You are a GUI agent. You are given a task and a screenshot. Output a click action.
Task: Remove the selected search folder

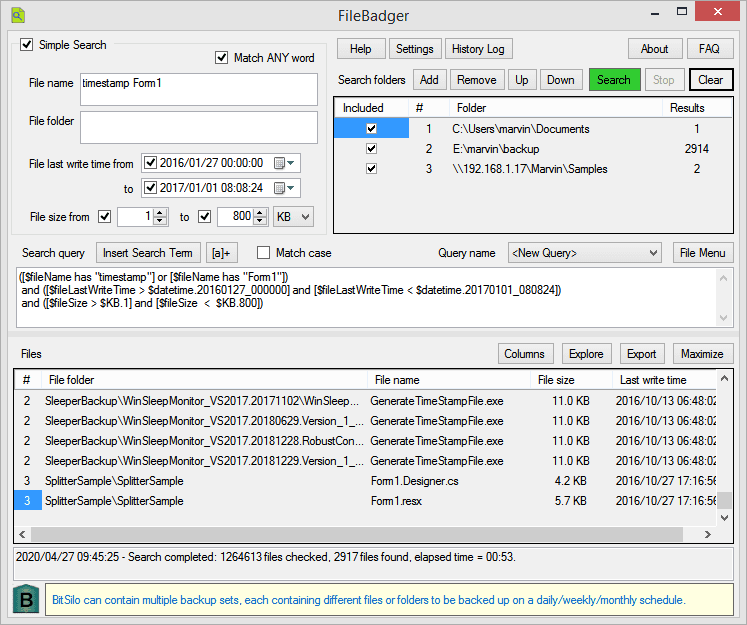coord(477,80)
